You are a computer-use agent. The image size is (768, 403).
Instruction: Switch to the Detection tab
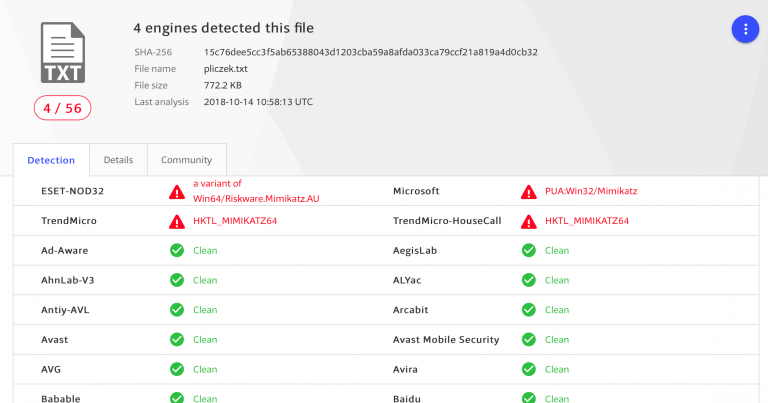click(x=51, y=160)
